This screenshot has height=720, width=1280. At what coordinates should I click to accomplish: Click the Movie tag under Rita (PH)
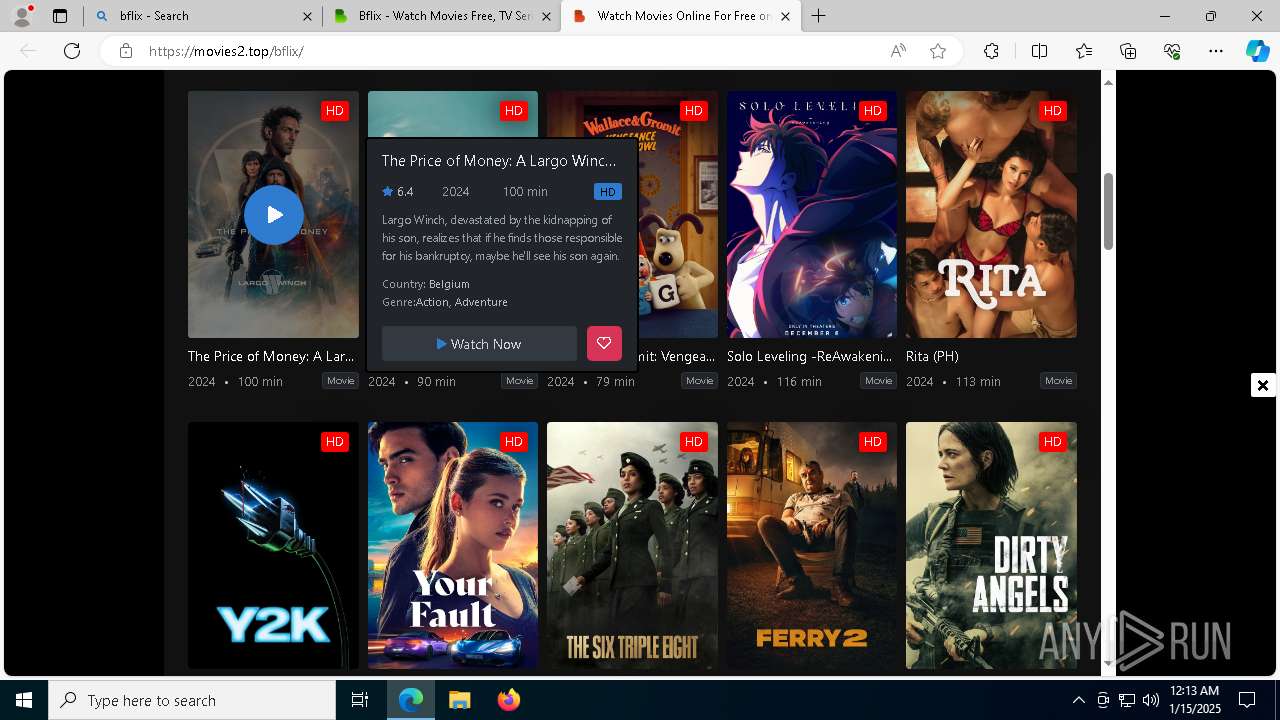pyautogui.click(x=1058, y=381)
